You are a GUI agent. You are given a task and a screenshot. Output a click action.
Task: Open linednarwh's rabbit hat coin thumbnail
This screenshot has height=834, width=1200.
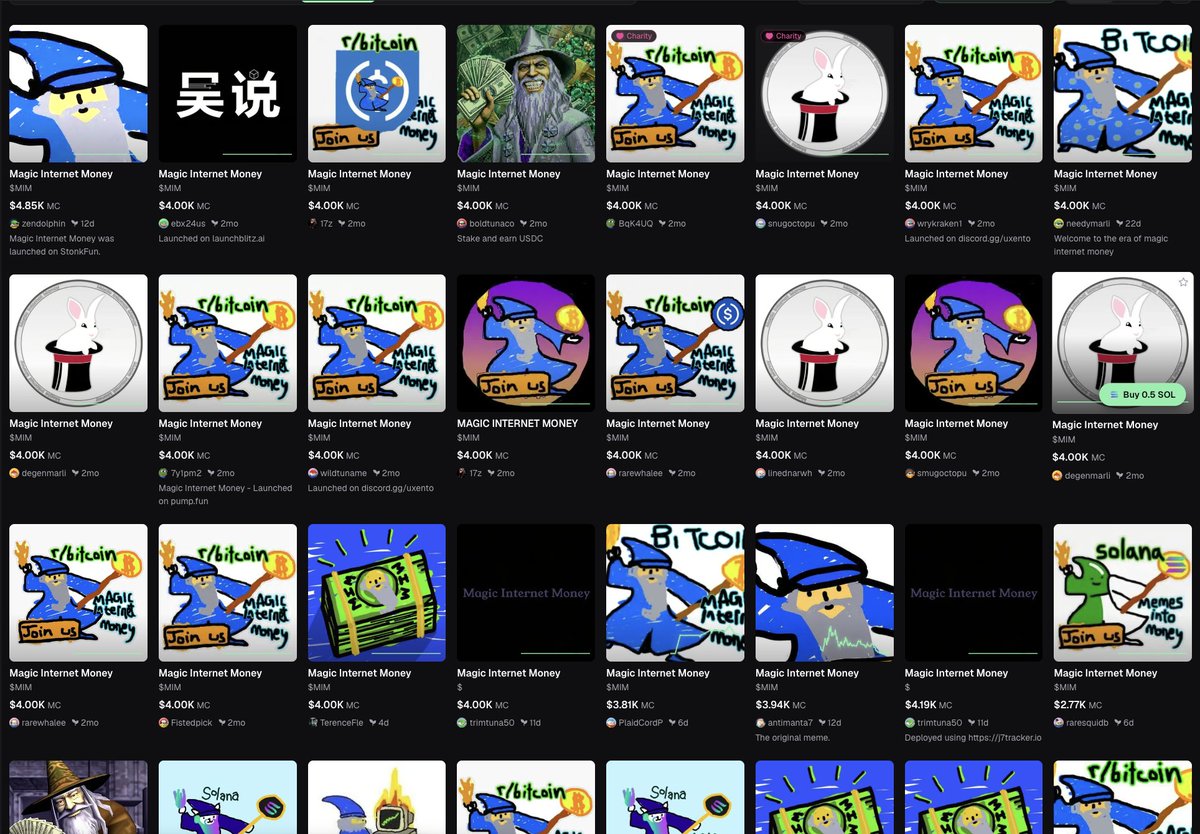pos(825,343)
